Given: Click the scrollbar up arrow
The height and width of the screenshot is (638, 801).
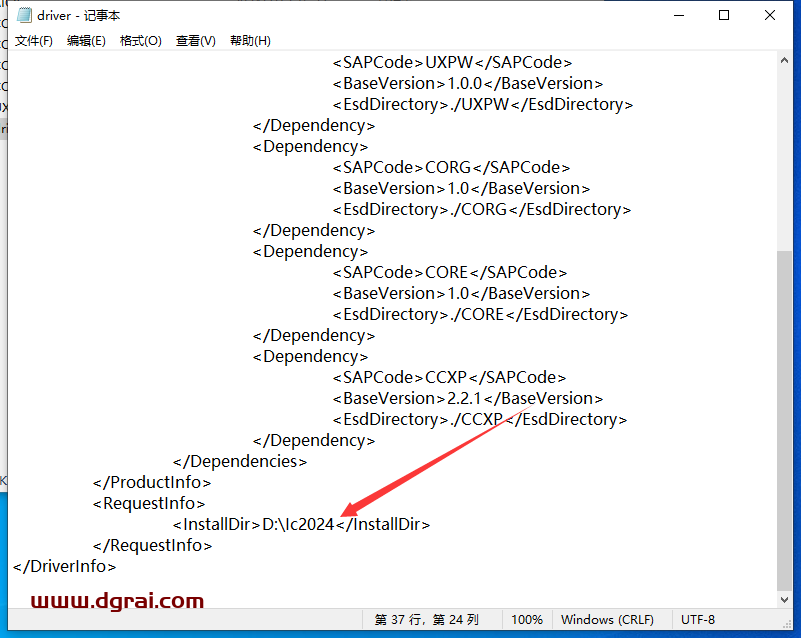Looking at the screenshot, I should coord(784,60).
